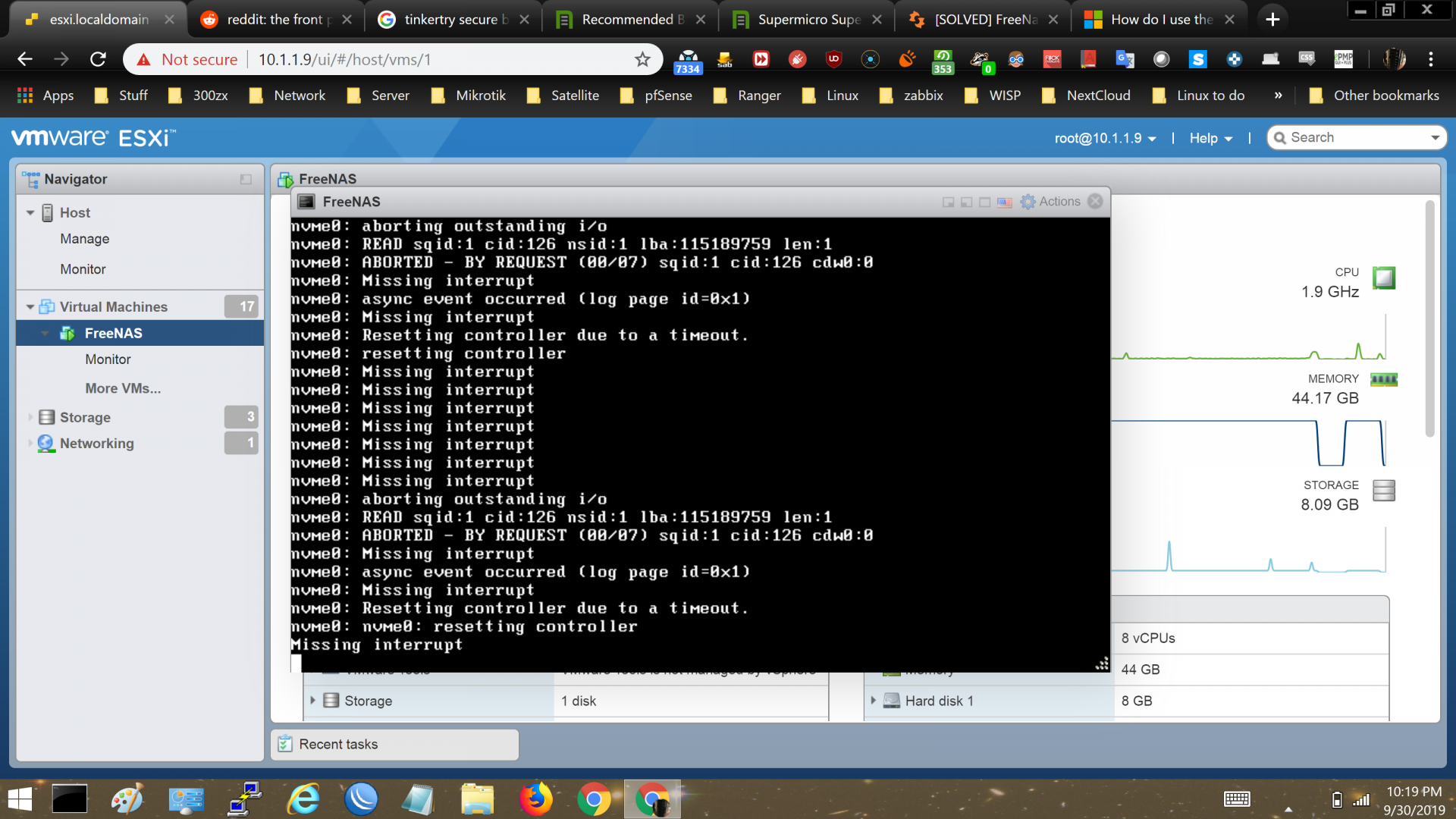This screenshot has height=819, width=1456.
Task: Click the MEMORY module icon
Action: 1384,379
